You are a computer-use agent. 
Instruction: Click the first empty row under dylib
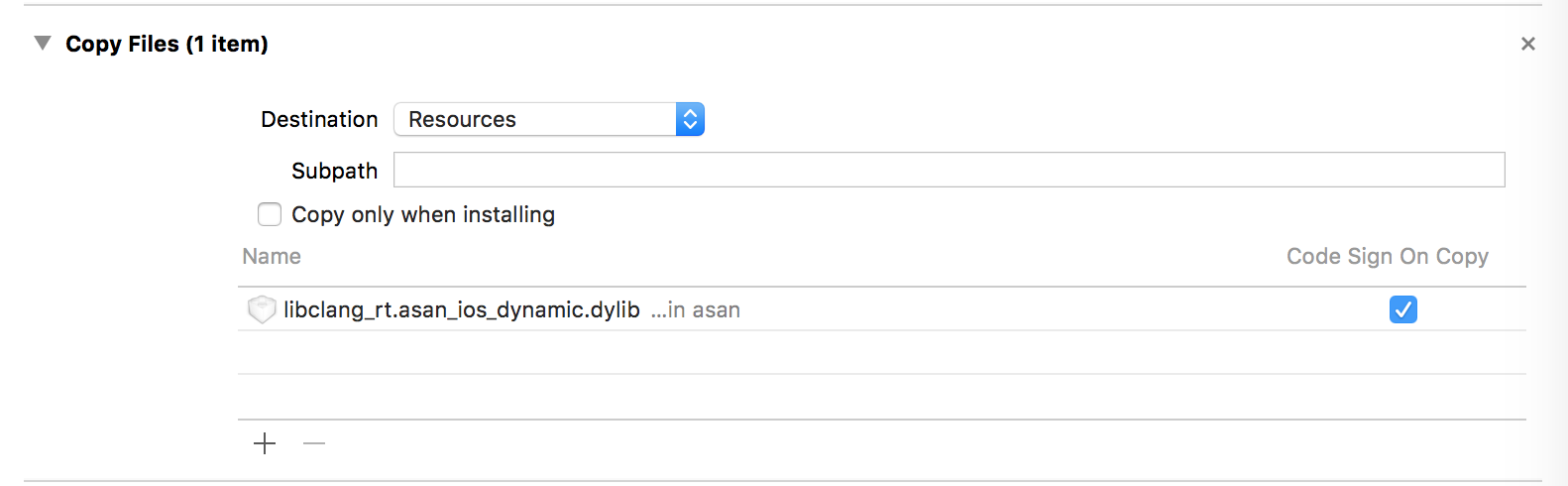(882, 352)
